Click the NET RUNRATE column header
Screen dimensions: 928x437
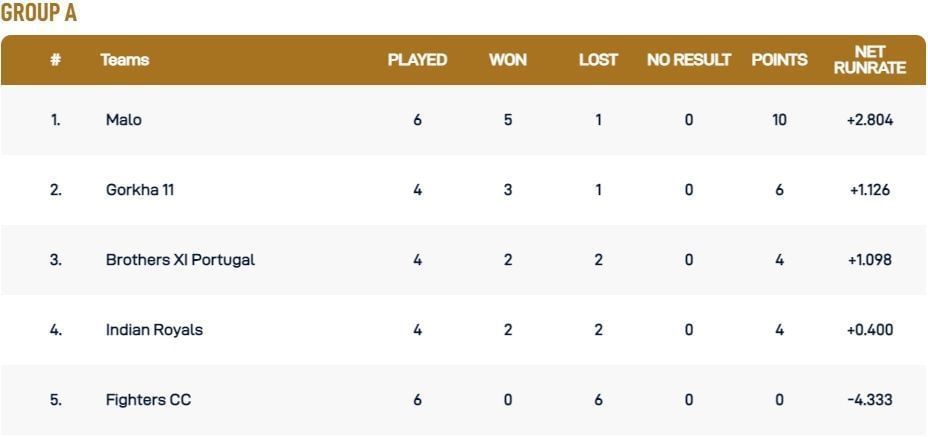pos(870,60)
